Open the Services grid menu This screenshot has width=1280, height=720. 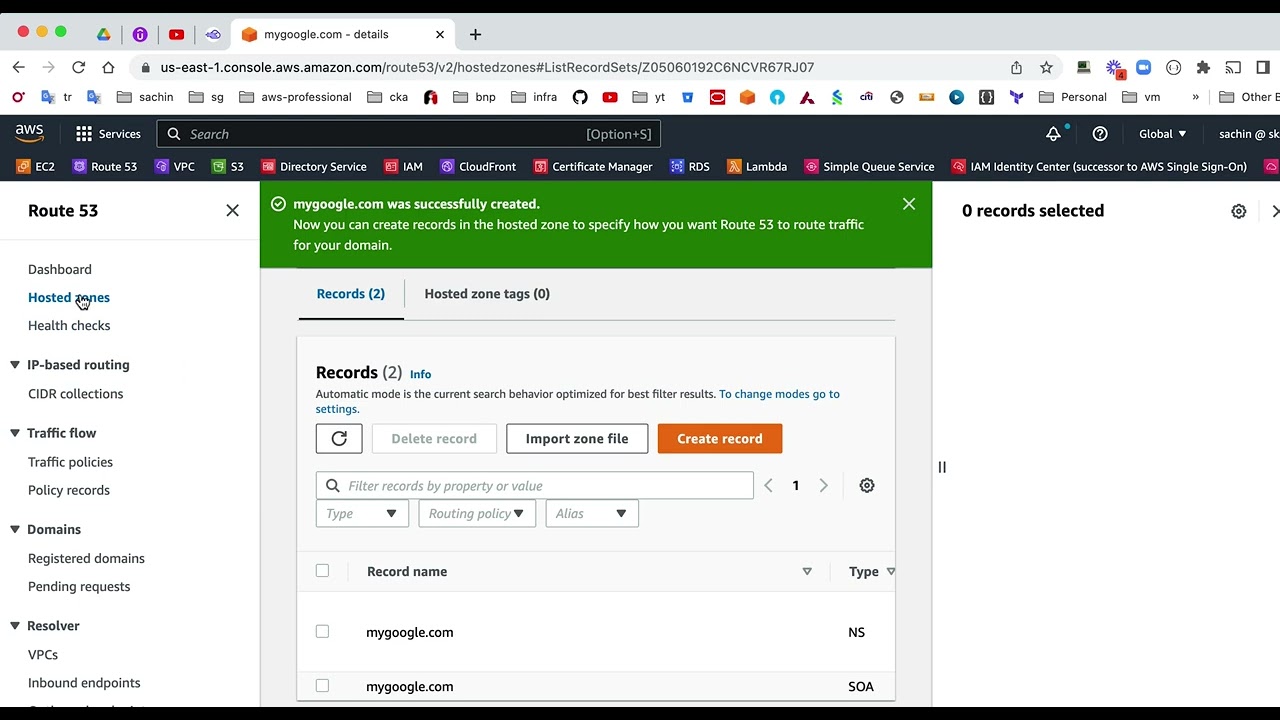tap(108, 134)
